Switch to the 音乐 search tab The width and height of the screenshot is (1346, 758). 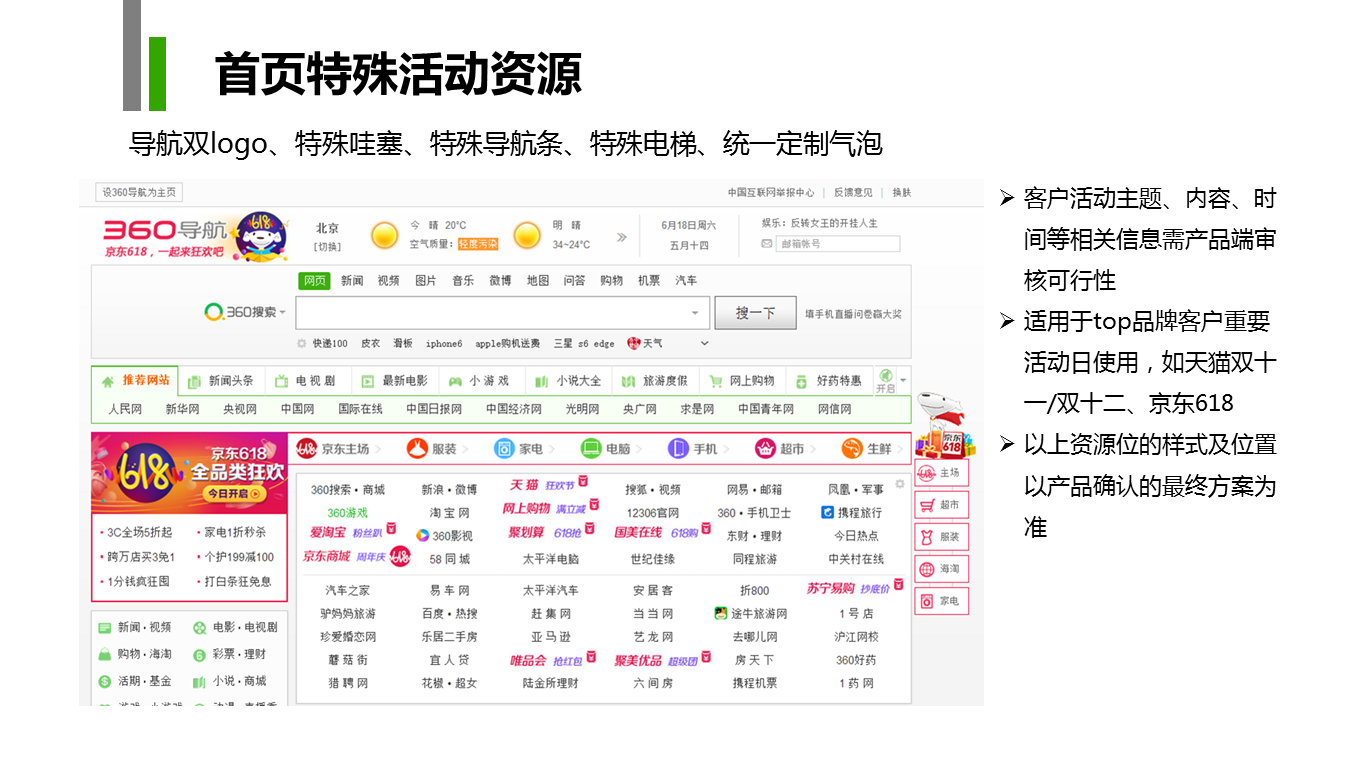pos(463,281)
